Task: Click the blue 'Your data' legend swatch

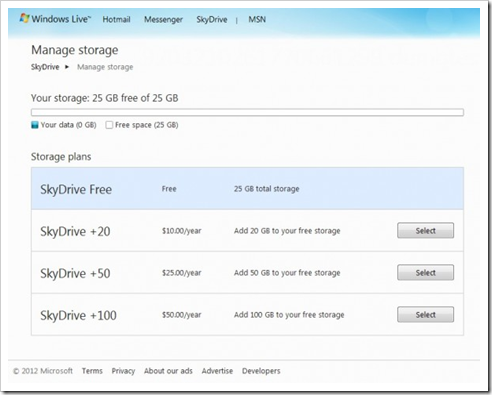Action: (x=35, y=125)
